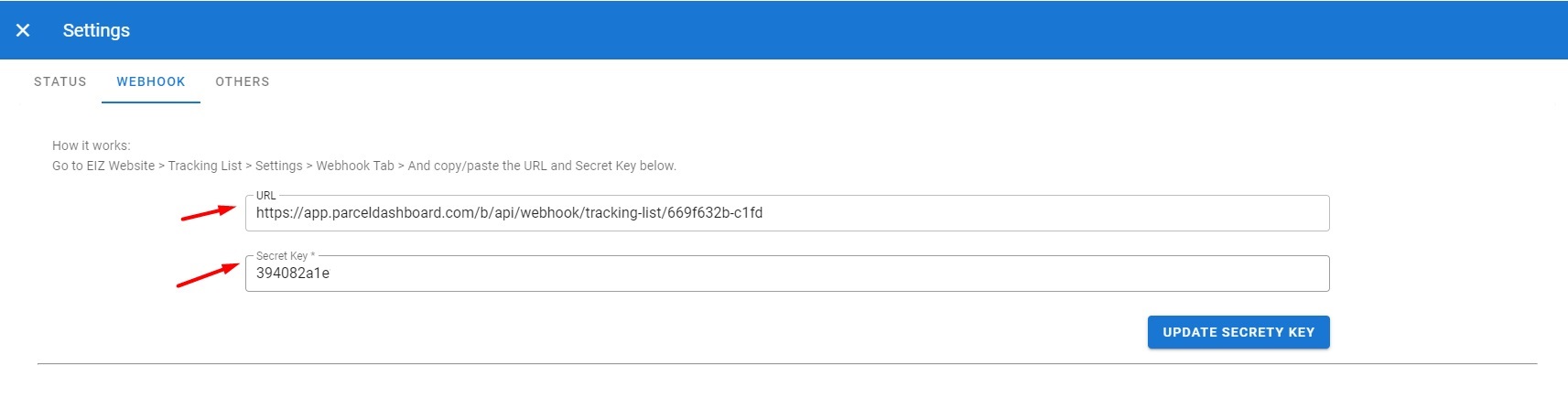Close the Settings panel with X icon
The image size is (1568, 408).
click(x=23, y=30)
